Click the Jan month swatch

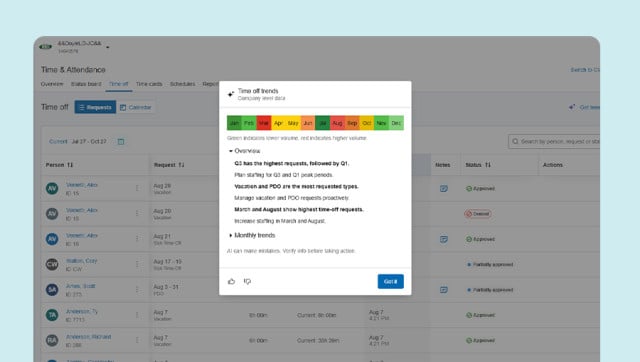(x=234, y=123)
